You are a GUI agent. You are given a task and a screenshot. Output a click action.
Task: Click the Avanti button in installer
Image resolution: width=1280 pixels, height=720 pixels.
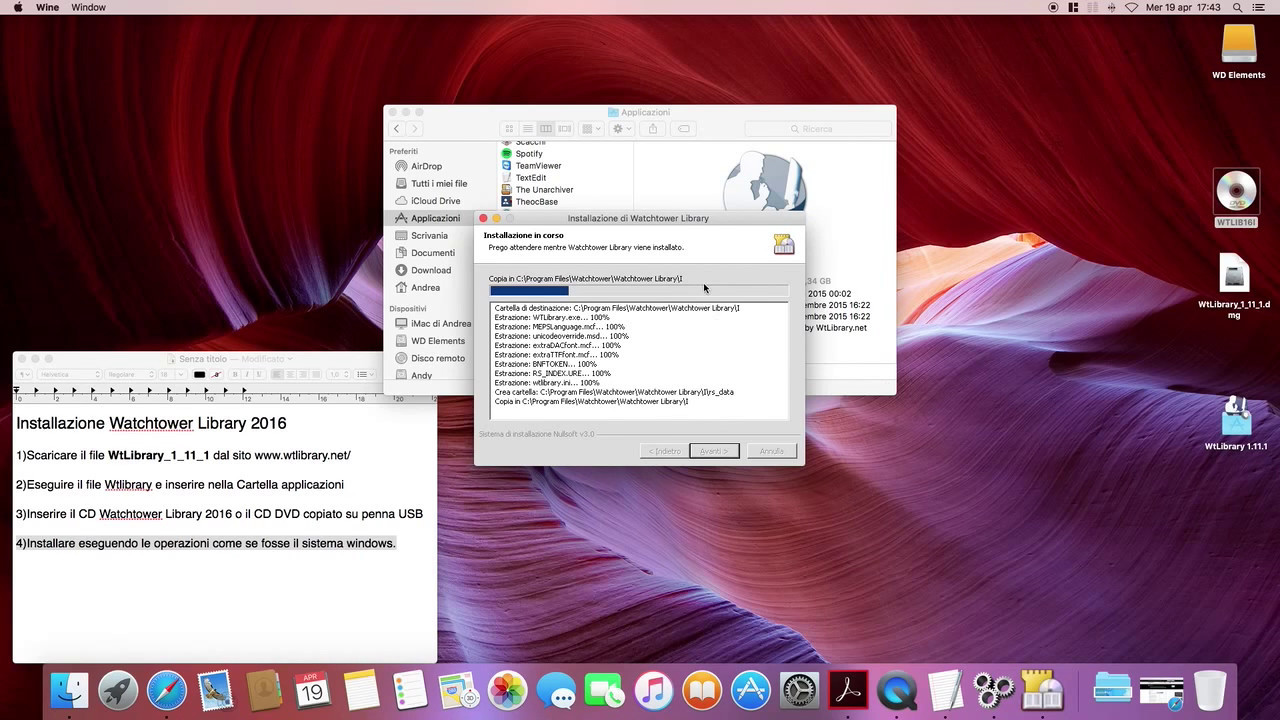click(x=714, y=451)
